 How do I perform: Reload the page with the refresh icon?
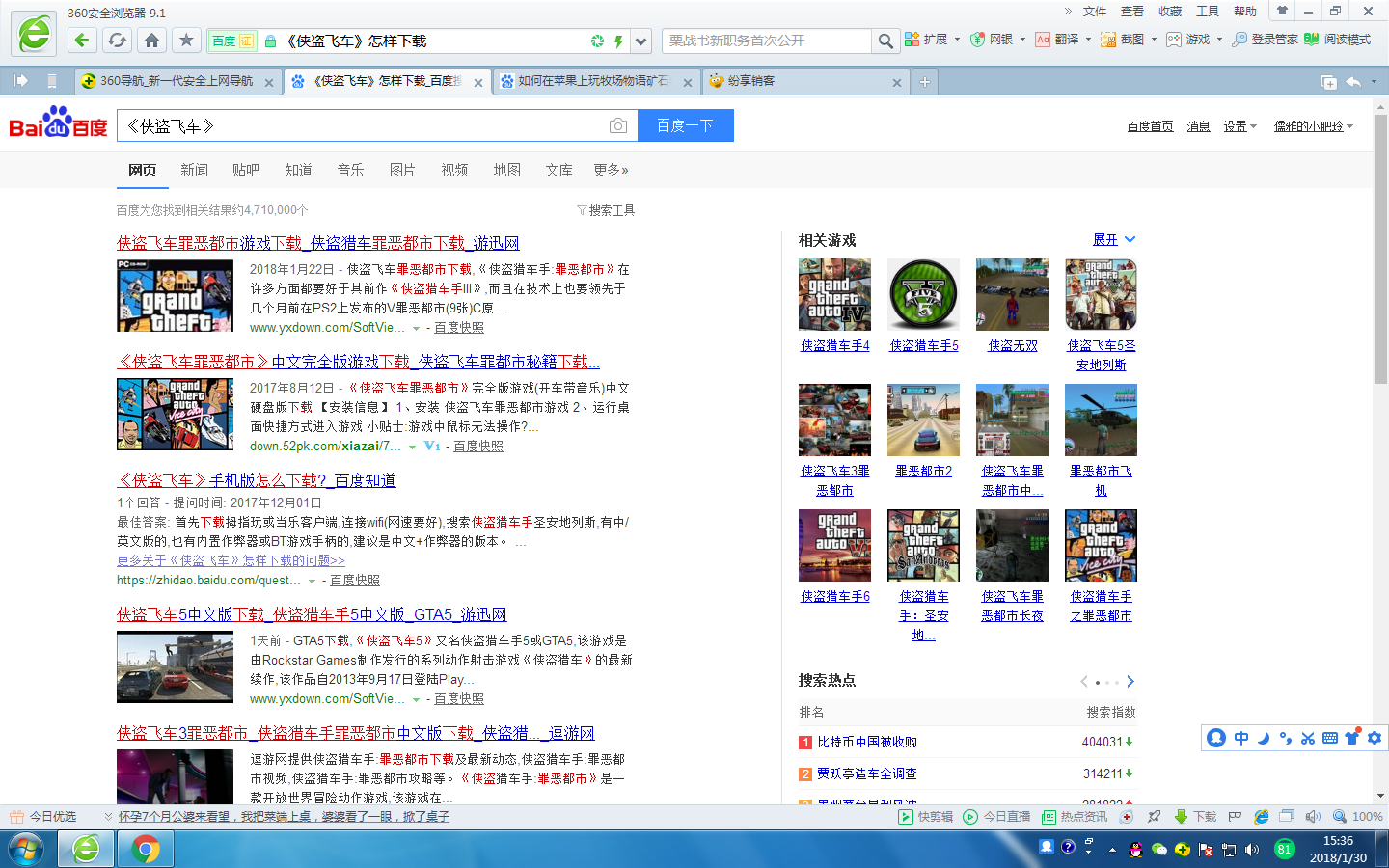(x=117, y=41)
